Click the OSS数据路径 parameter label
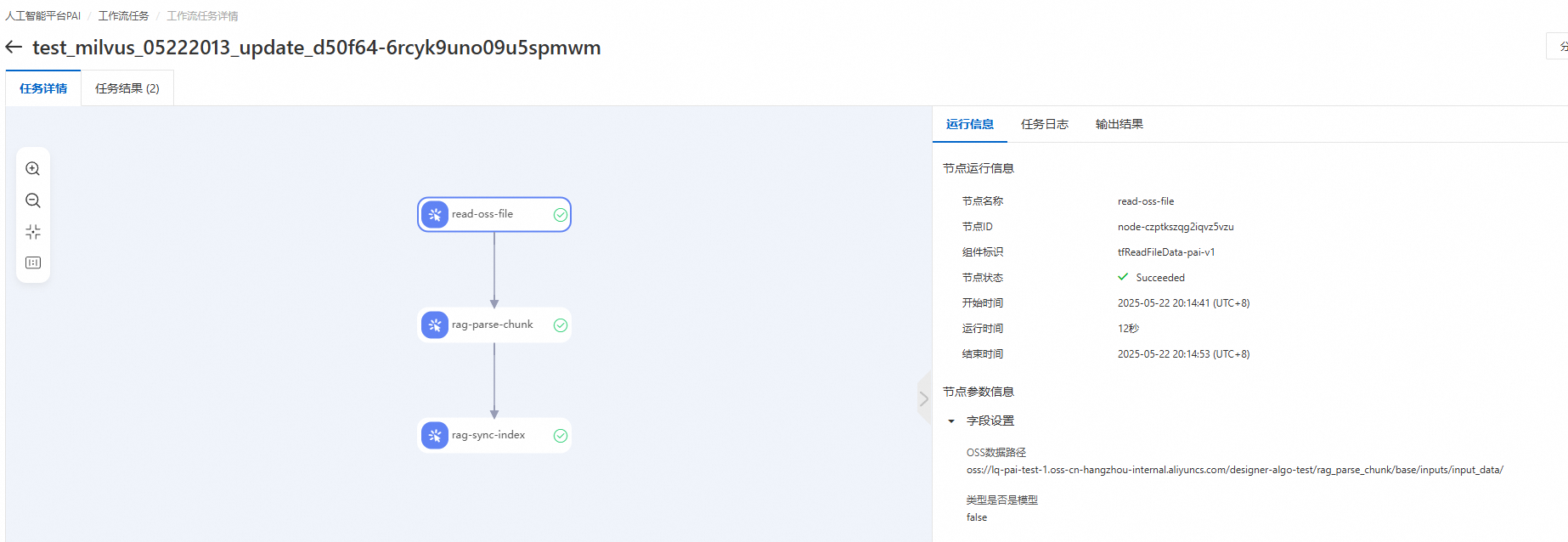 coord(996,453)
